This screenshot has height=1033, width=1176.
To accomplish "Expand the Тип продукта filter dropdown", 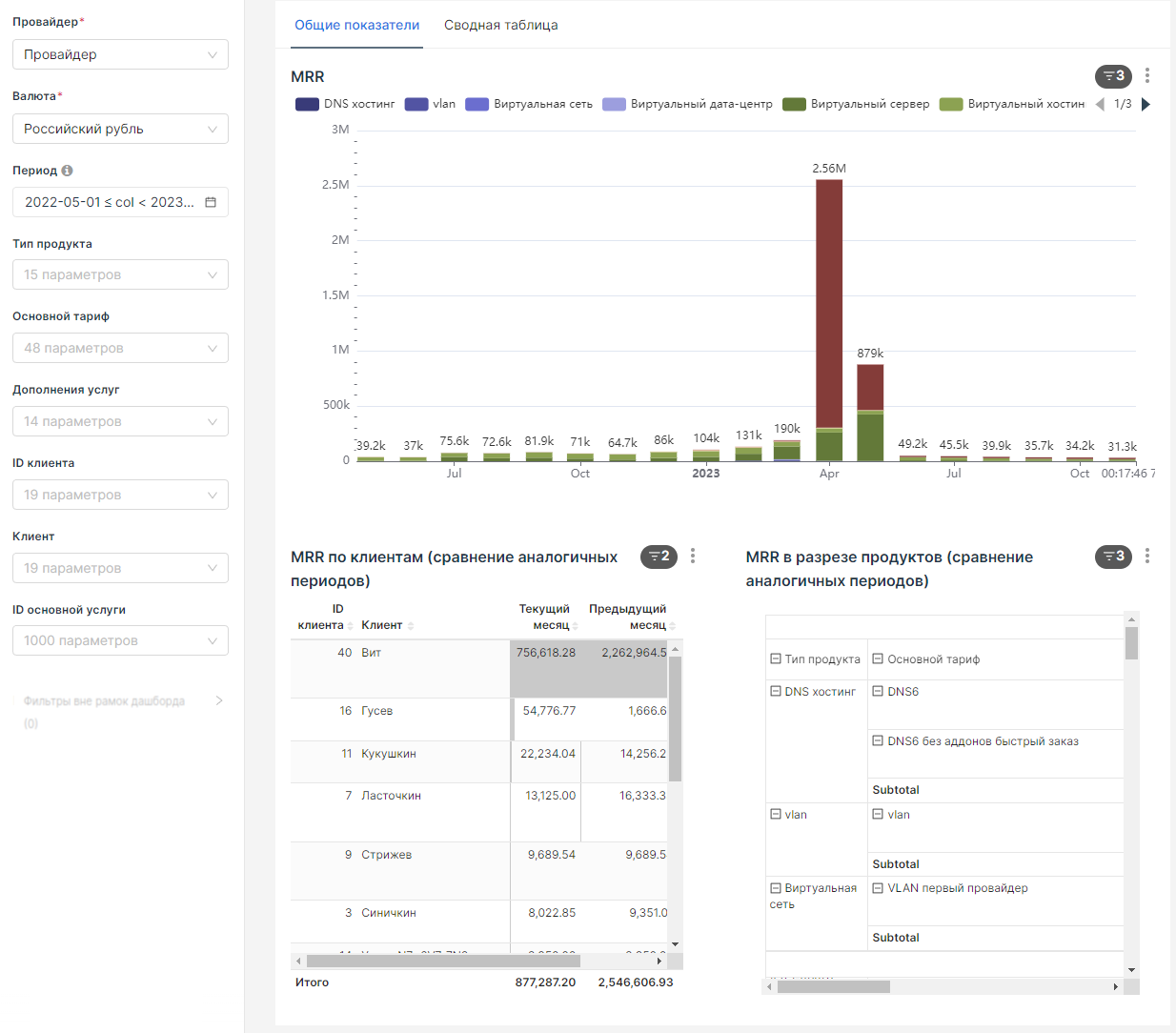I will 120,274.
